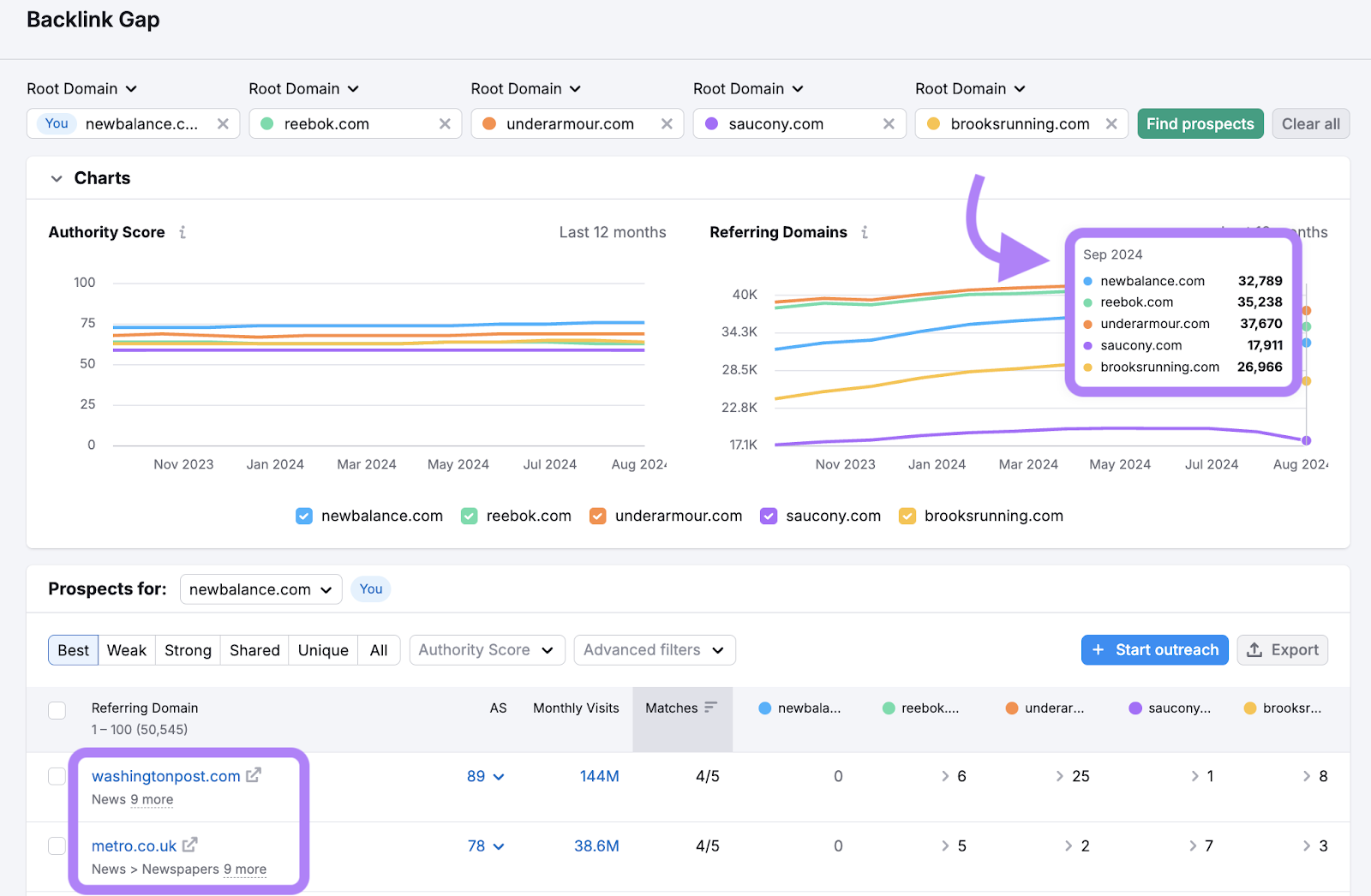Open the Advanced filters dropdown

click(x=655, y=650)
